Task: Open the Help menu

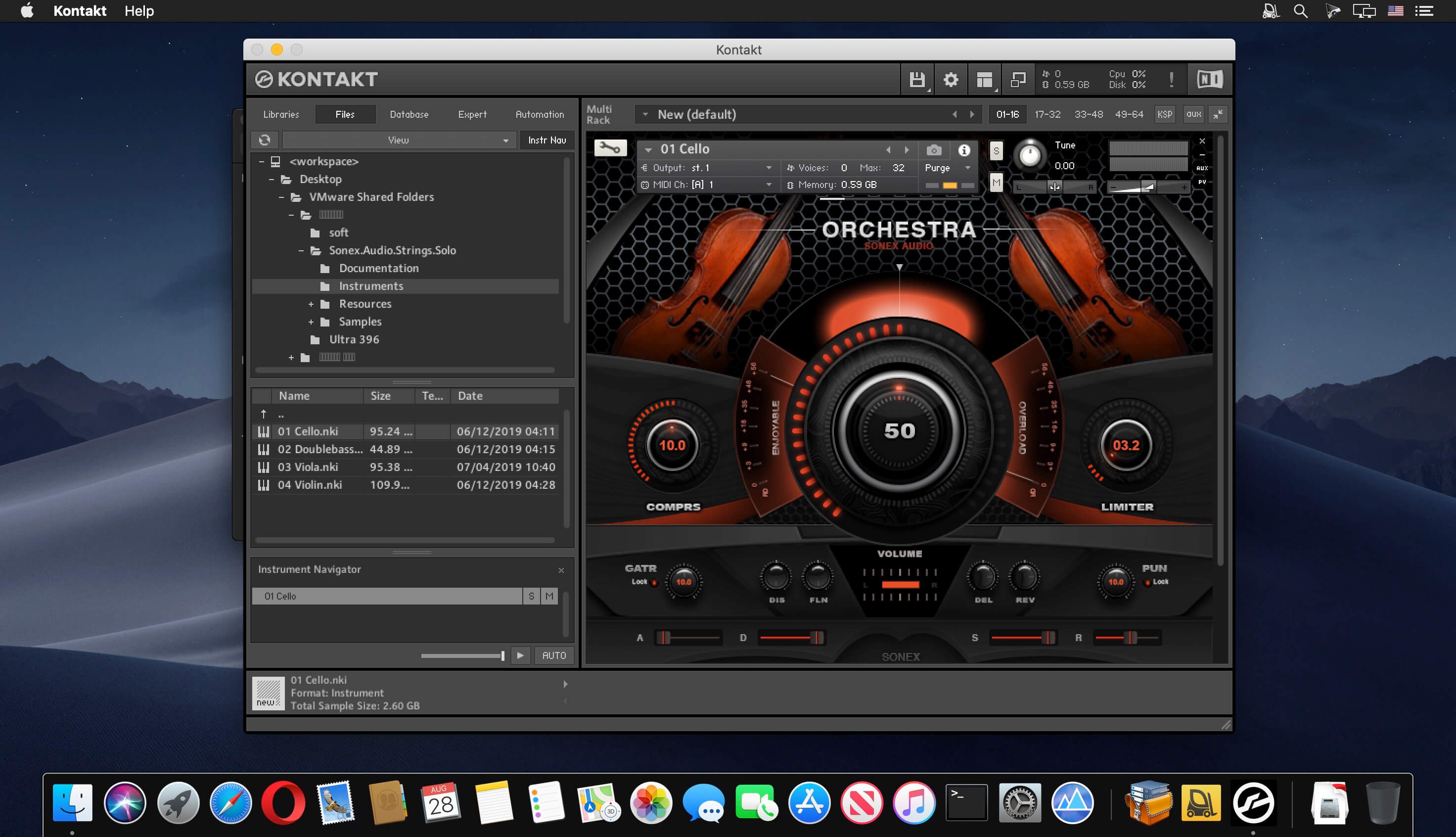Action: [x=139, y=11]
